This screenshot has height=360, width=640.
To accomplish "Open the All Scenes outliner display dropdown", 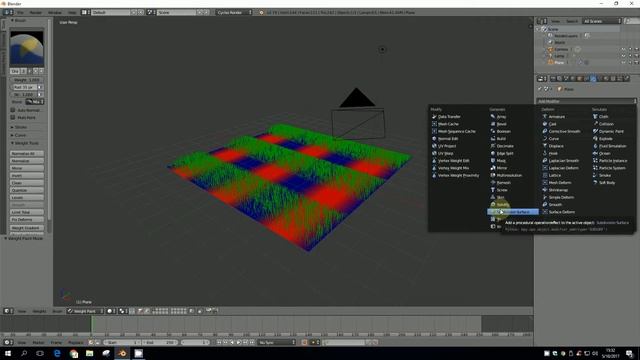I will [602, 21].
